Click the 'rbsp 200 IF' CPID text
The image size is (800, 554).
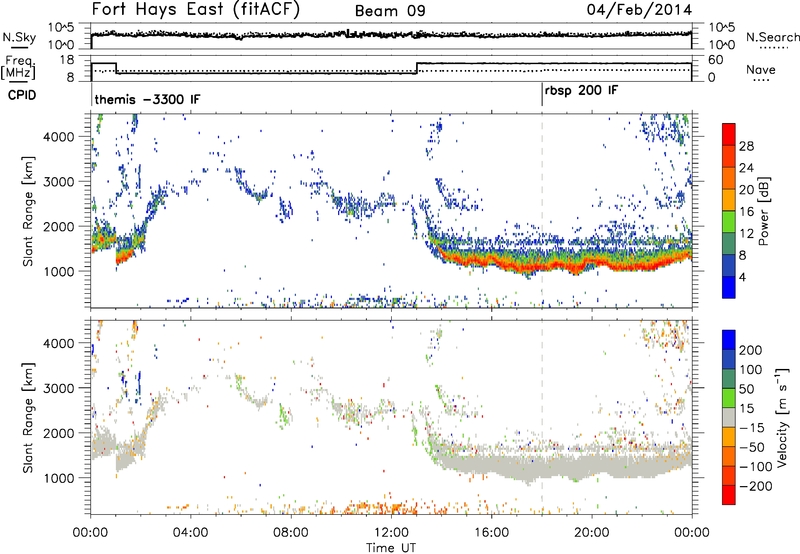pyautogui.click(x=581, y=91)
